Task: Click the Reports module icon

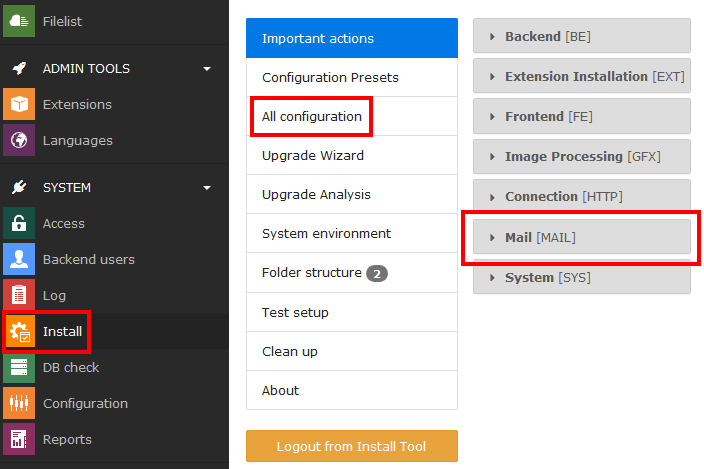Action: click(18, 439)
